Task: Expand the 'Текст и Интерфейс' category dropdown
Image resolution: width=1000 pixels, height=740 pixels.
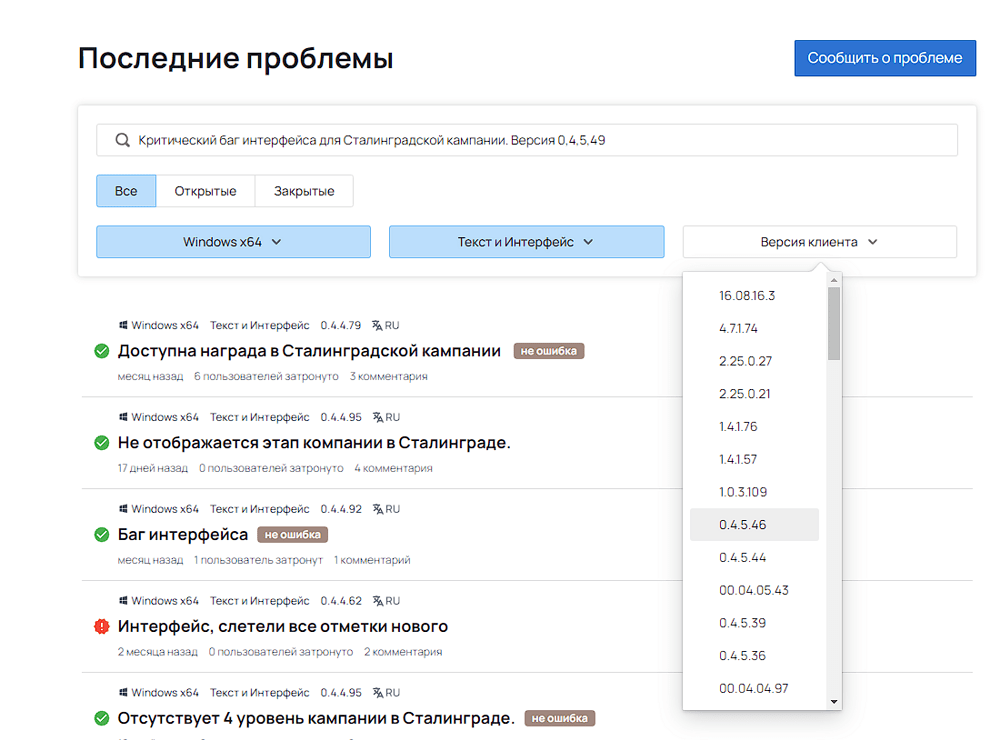Action: coord(526,242)
